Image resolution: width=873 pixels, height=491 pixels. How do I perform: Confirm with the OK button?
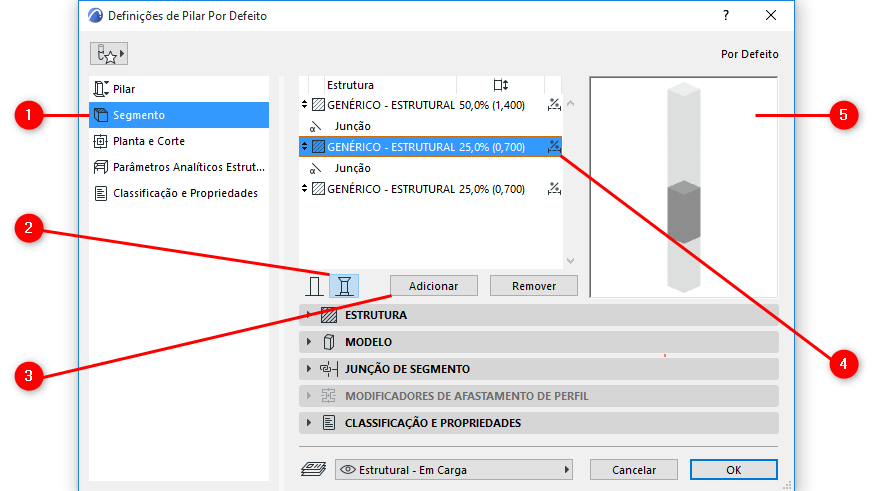point(734,470)
